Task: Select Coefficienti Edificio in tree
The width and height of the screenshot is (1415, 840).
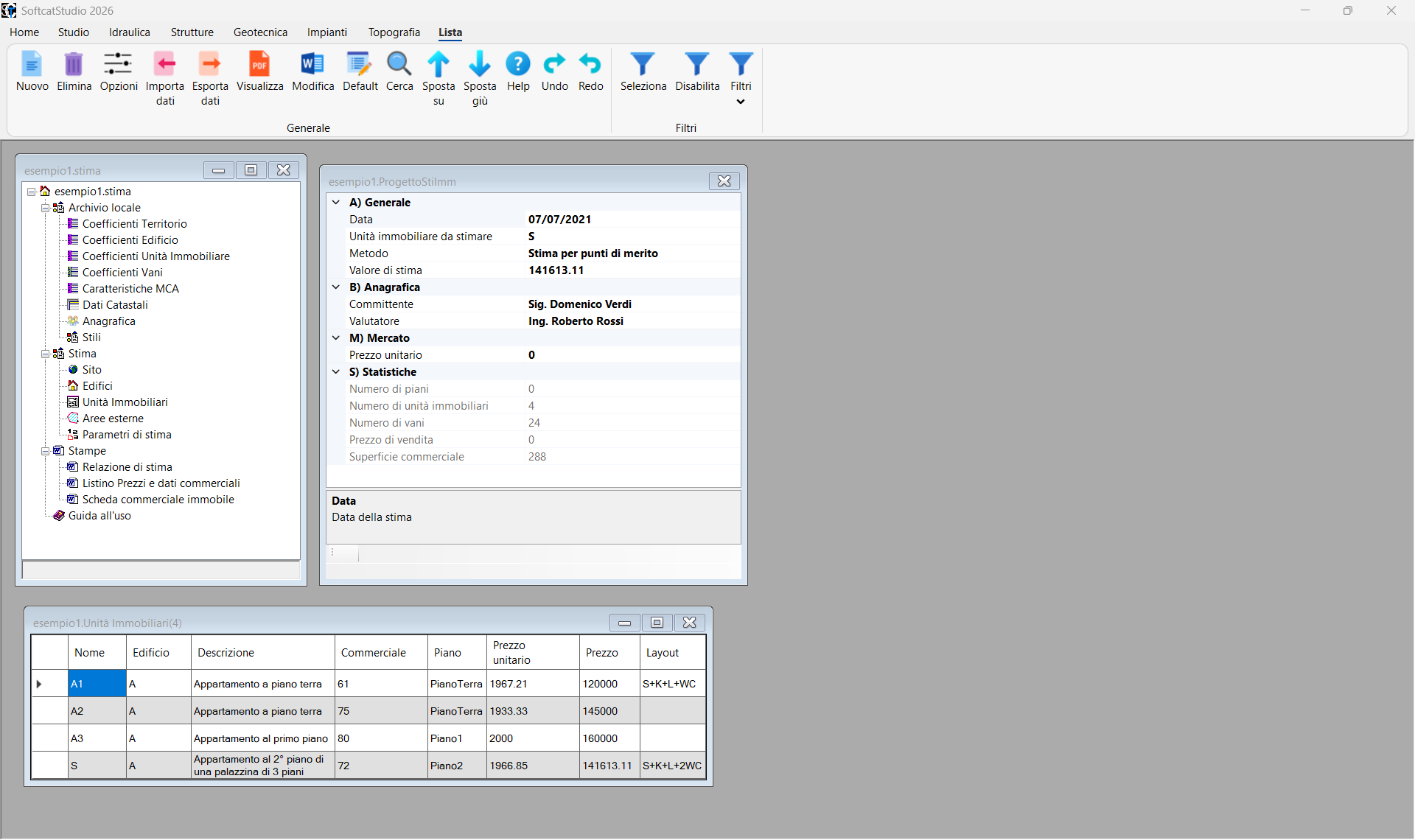Action: (x=130, y=240)
